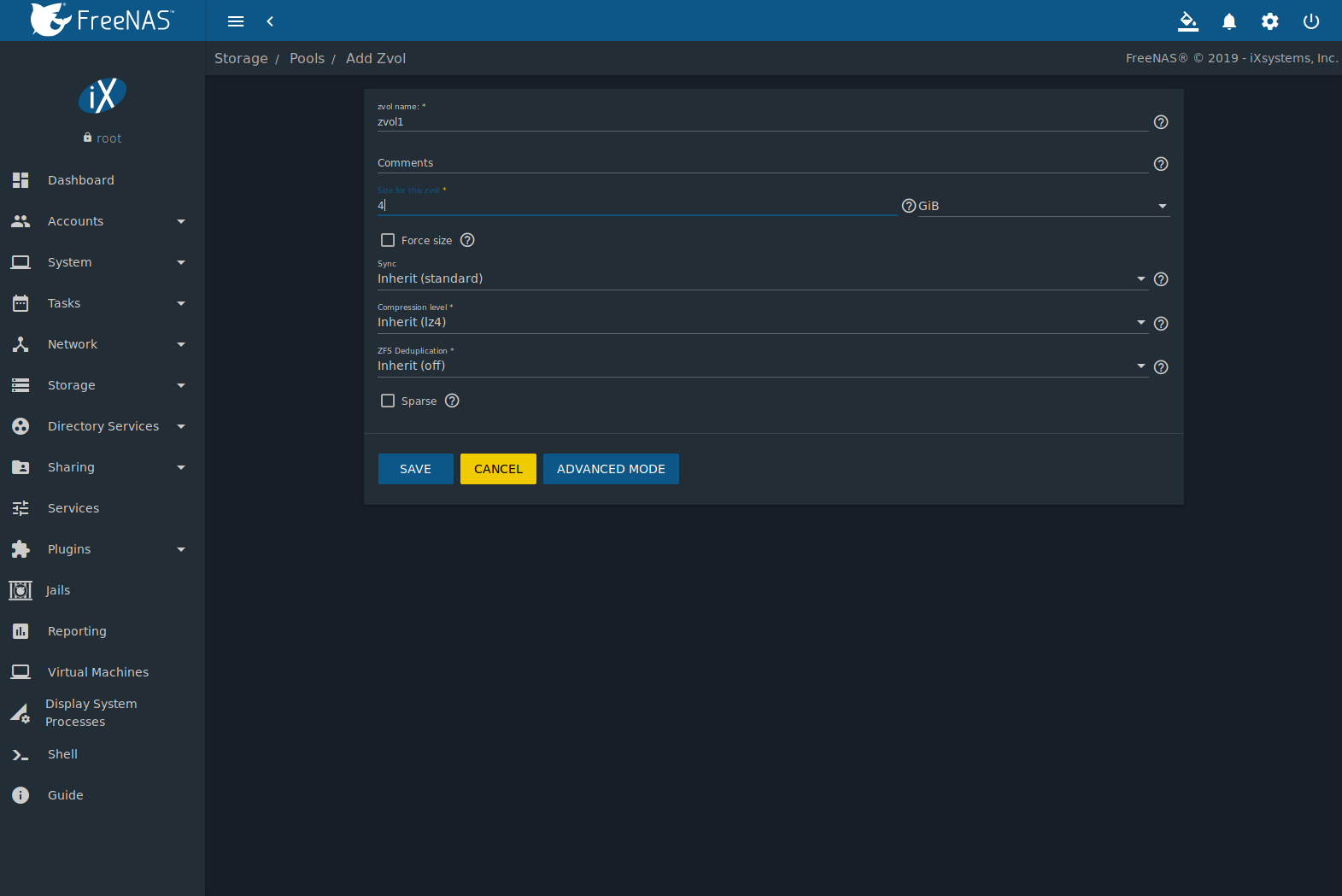The height and width of the screenshot is (896, 1342).
Task: Open Virtual Machines in the sidebar
Action: [103, 672]
